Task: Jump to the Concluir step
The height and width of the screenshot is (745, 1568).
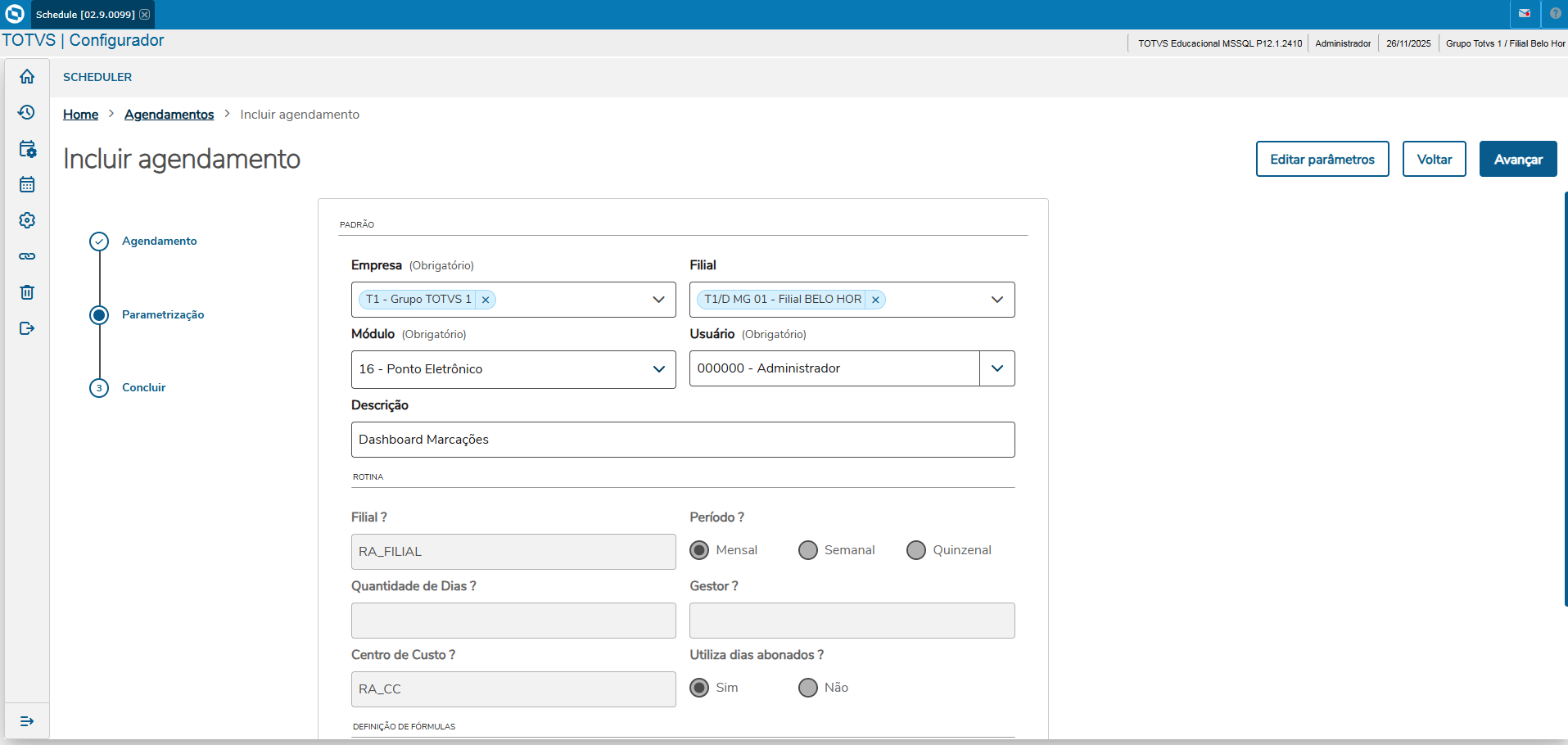Action: (143, 387)
